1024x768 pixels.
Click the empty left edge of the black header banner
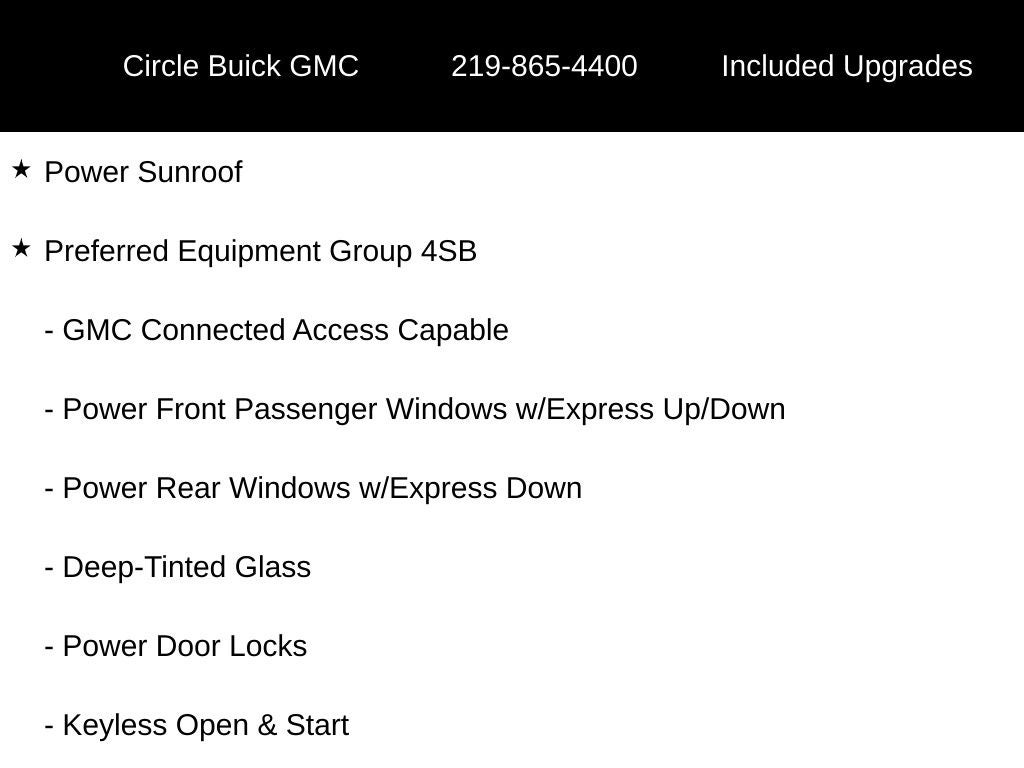pos(40,66)
